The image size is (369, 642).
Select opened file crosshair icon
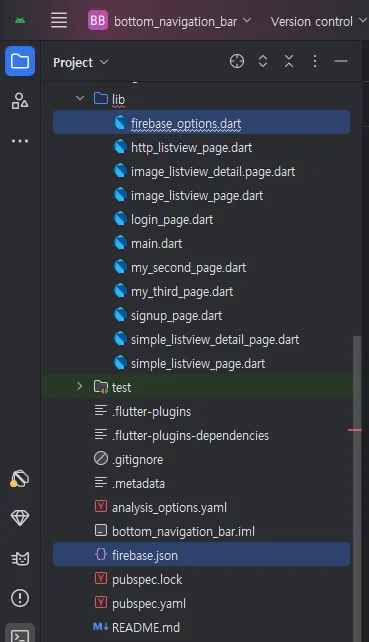point(237,61)
